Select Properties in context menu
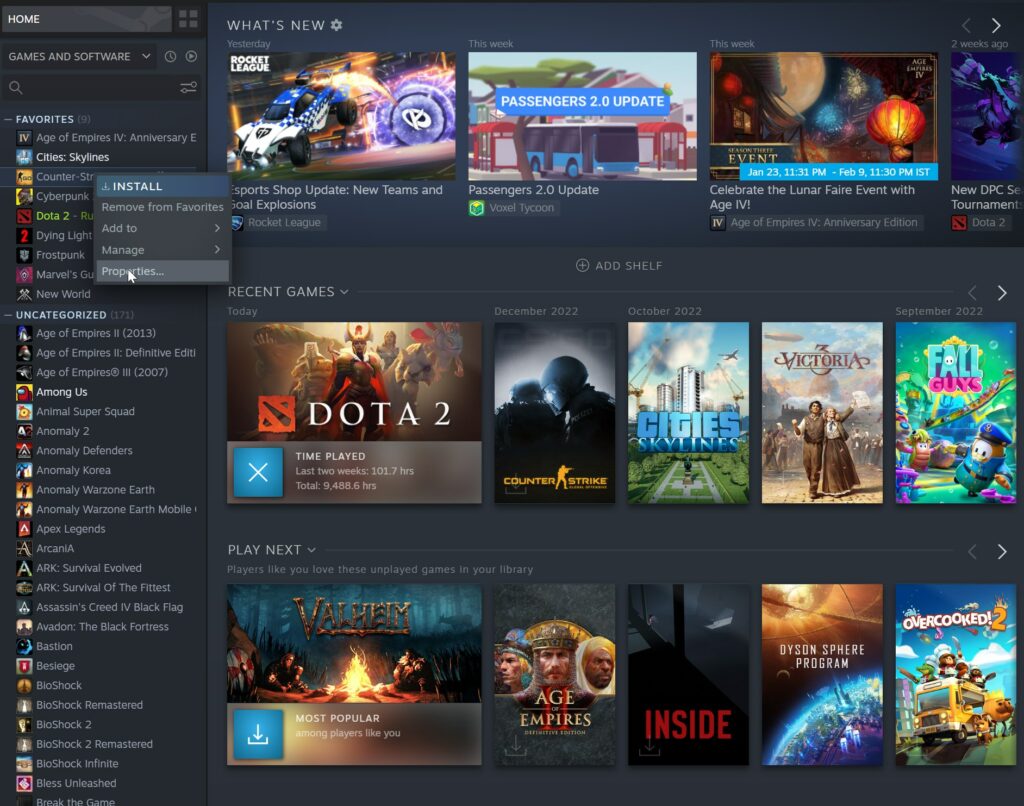 pyautogui.click(x=132, y=271)
